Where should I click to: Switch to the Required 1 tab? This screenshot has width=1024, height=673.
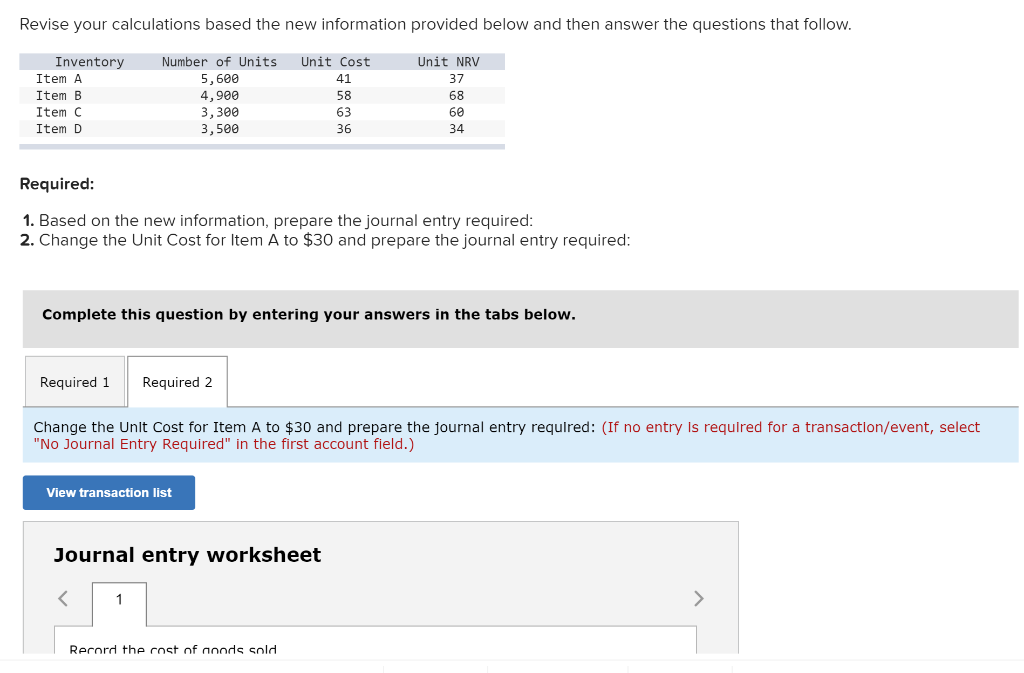[x=74, y=381]
